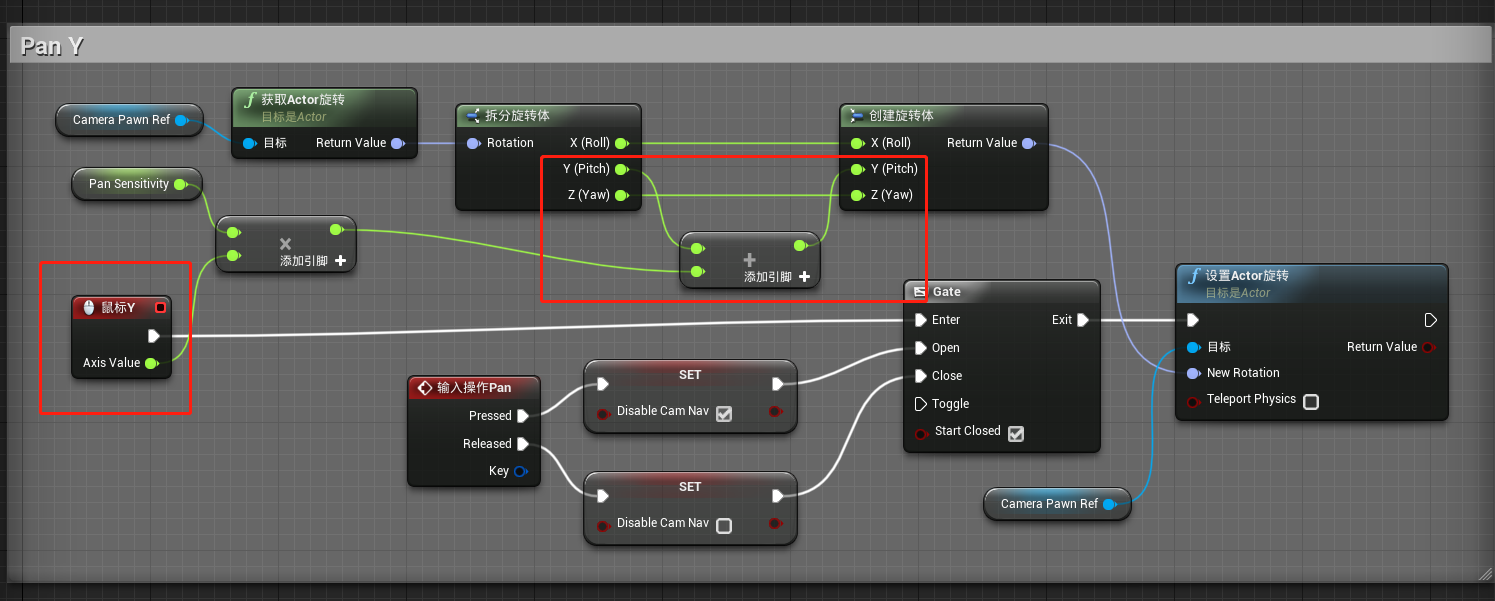Click the multiply node's output pin
1495x601 pixels.
click(x=336, y=230)
